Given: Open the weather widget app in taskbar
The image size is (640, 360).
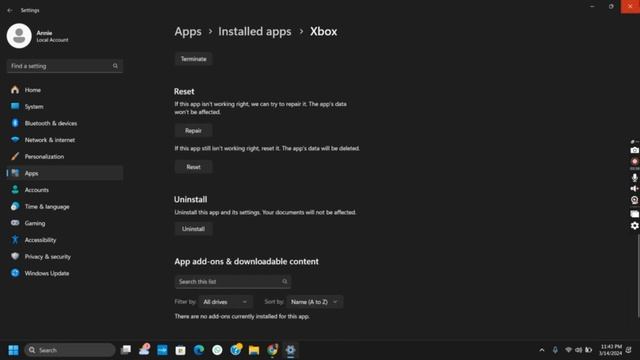Looking at the screenshot, I should [x=144, y=350].
